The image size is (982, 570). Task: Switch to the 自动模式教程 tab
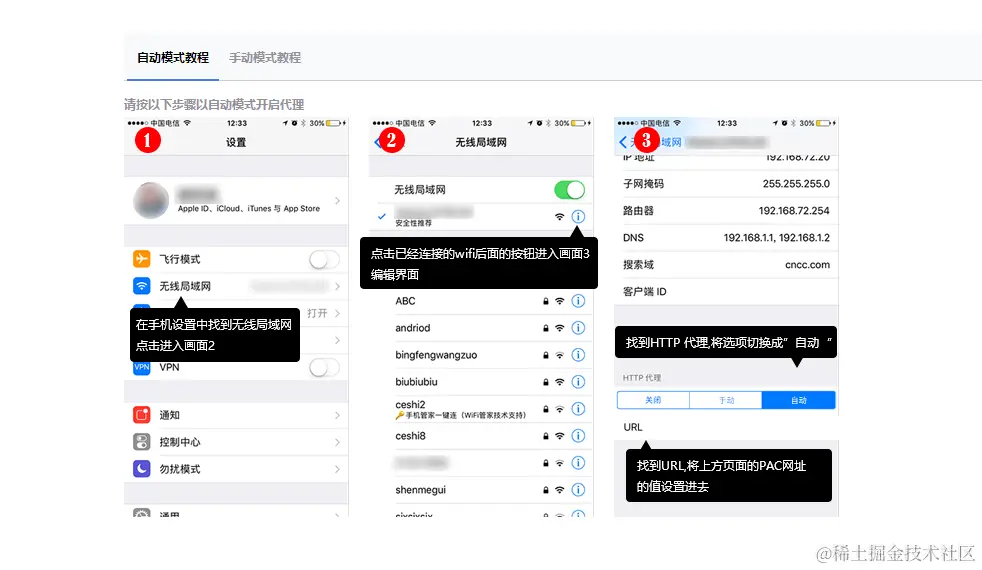(x=173, y=58)
